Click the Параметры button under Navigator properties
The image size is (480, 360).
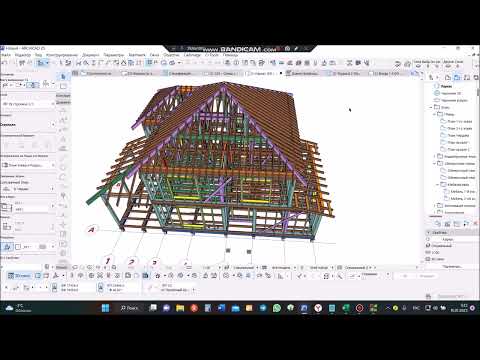tap(452, 267)
